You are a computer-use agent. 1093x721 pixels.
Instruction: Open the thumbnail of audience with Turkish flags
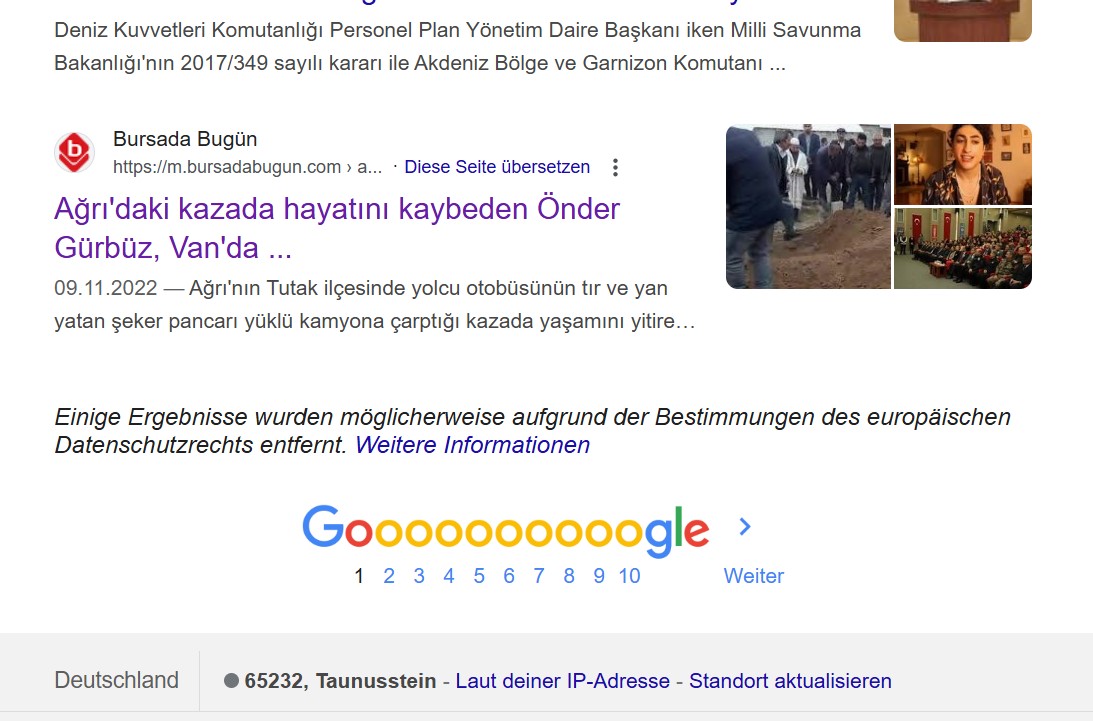(x=963, y=248)
